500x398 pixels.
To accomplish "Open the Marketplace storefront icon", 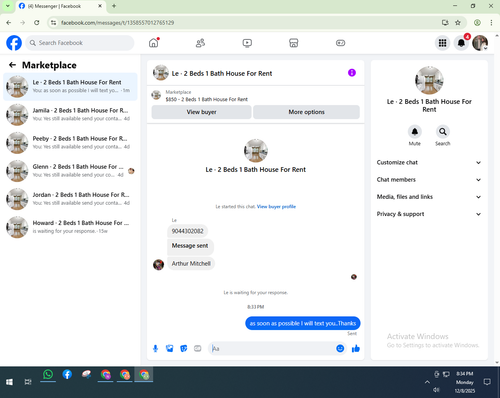I will (x=294, y=43).
